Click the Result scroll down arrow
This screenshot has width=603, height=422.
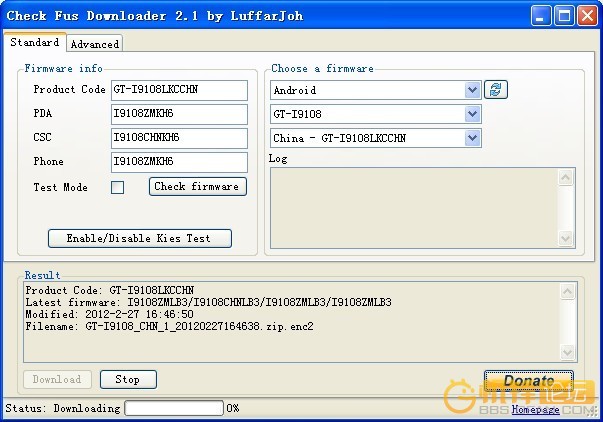point(568,352)
